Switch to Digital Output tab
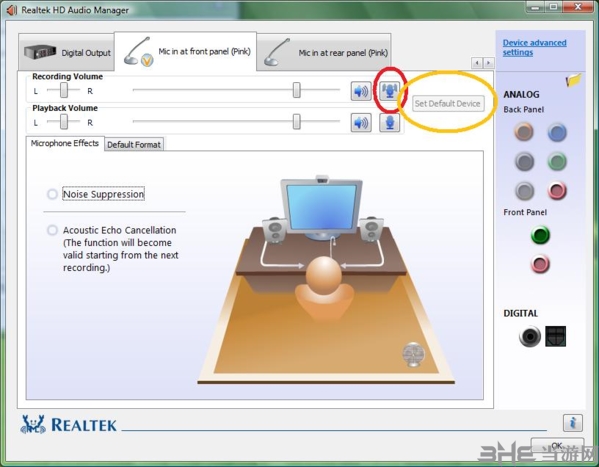Screen dimensions: 599x467 click(66, 52)
